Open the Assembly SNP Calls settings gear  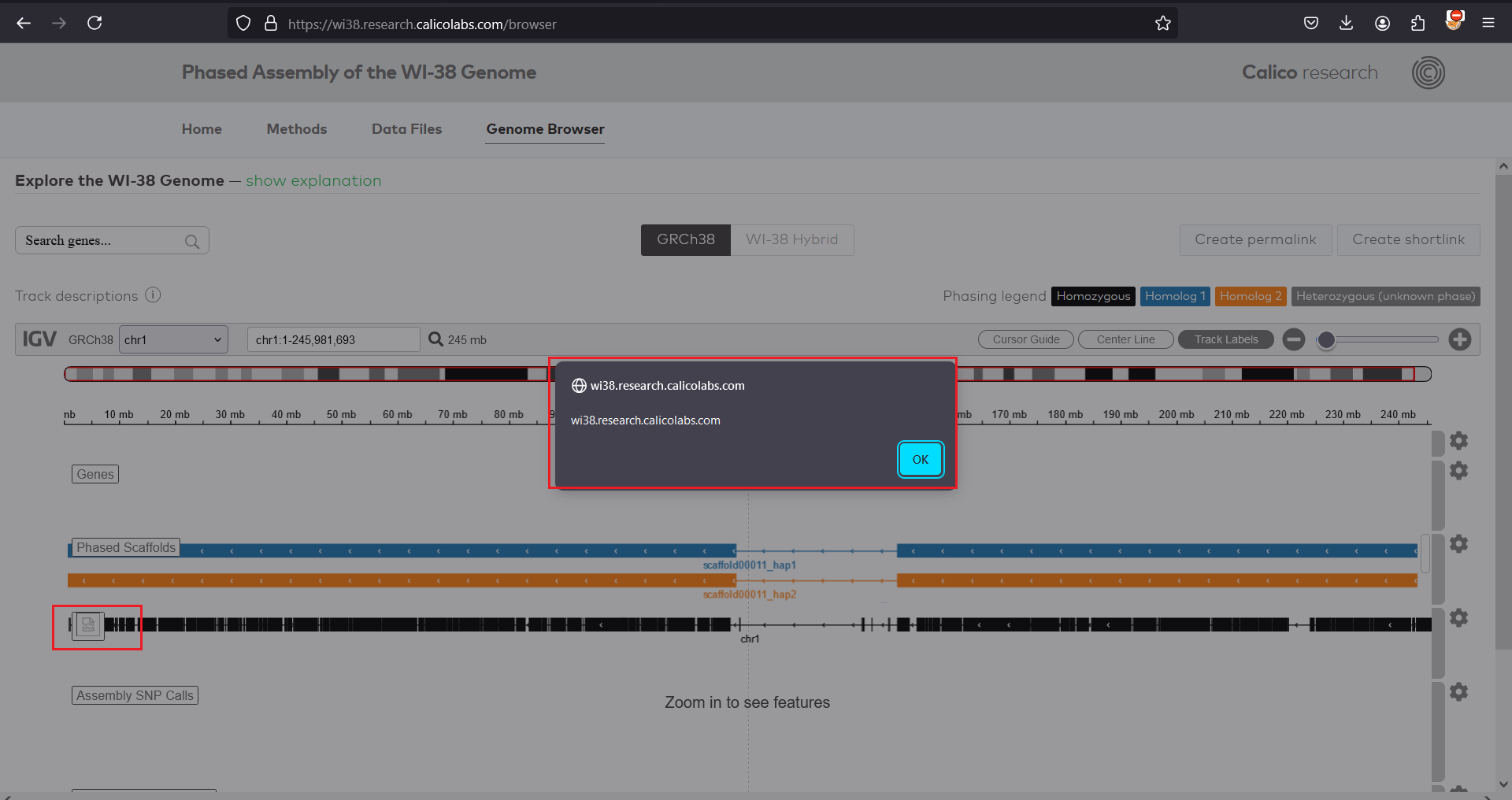pos(1459,692)
